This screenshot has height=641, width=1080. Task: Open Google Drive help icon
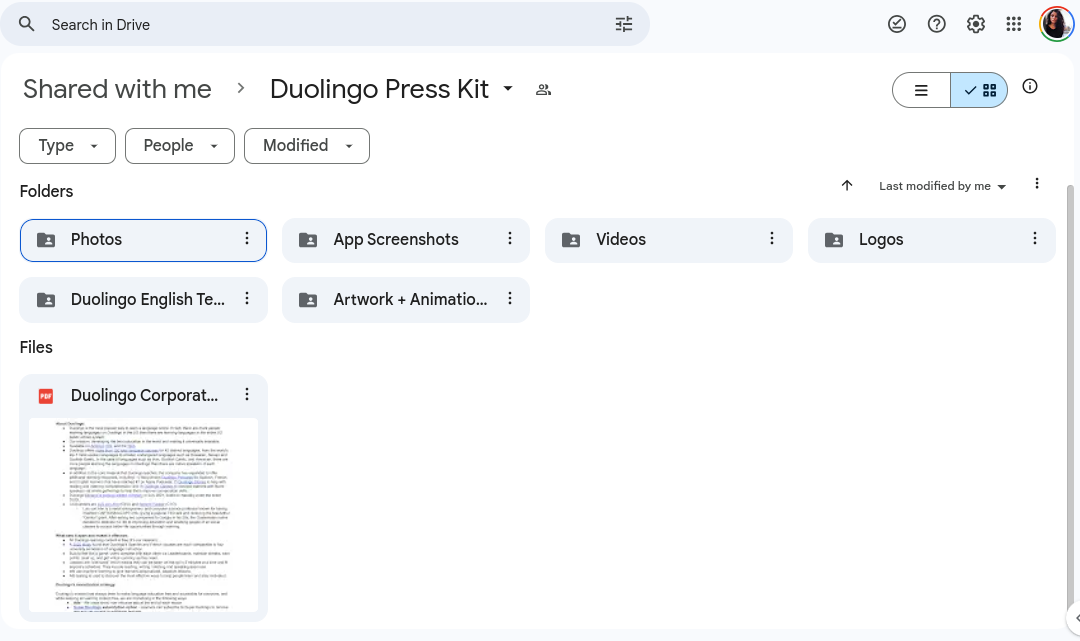[x=936, y=23]
